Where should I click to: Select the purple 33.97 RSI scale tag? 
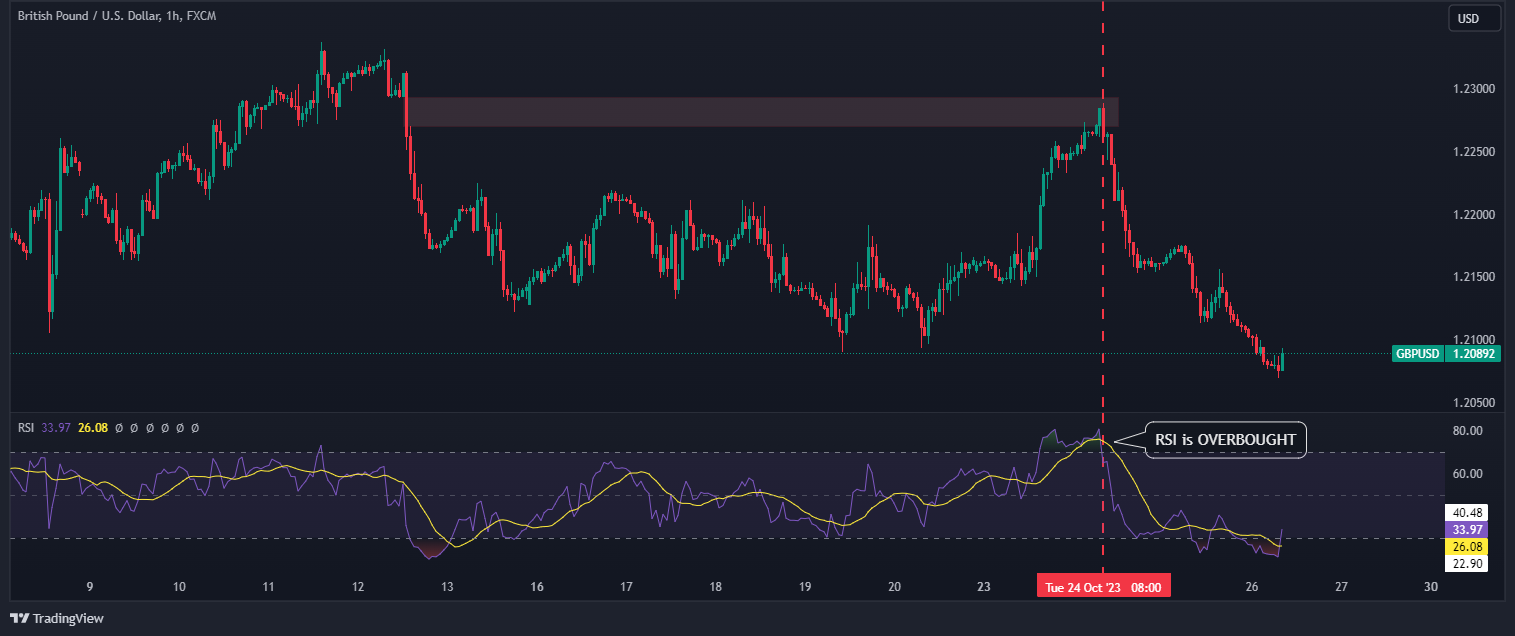[1467, 529]
